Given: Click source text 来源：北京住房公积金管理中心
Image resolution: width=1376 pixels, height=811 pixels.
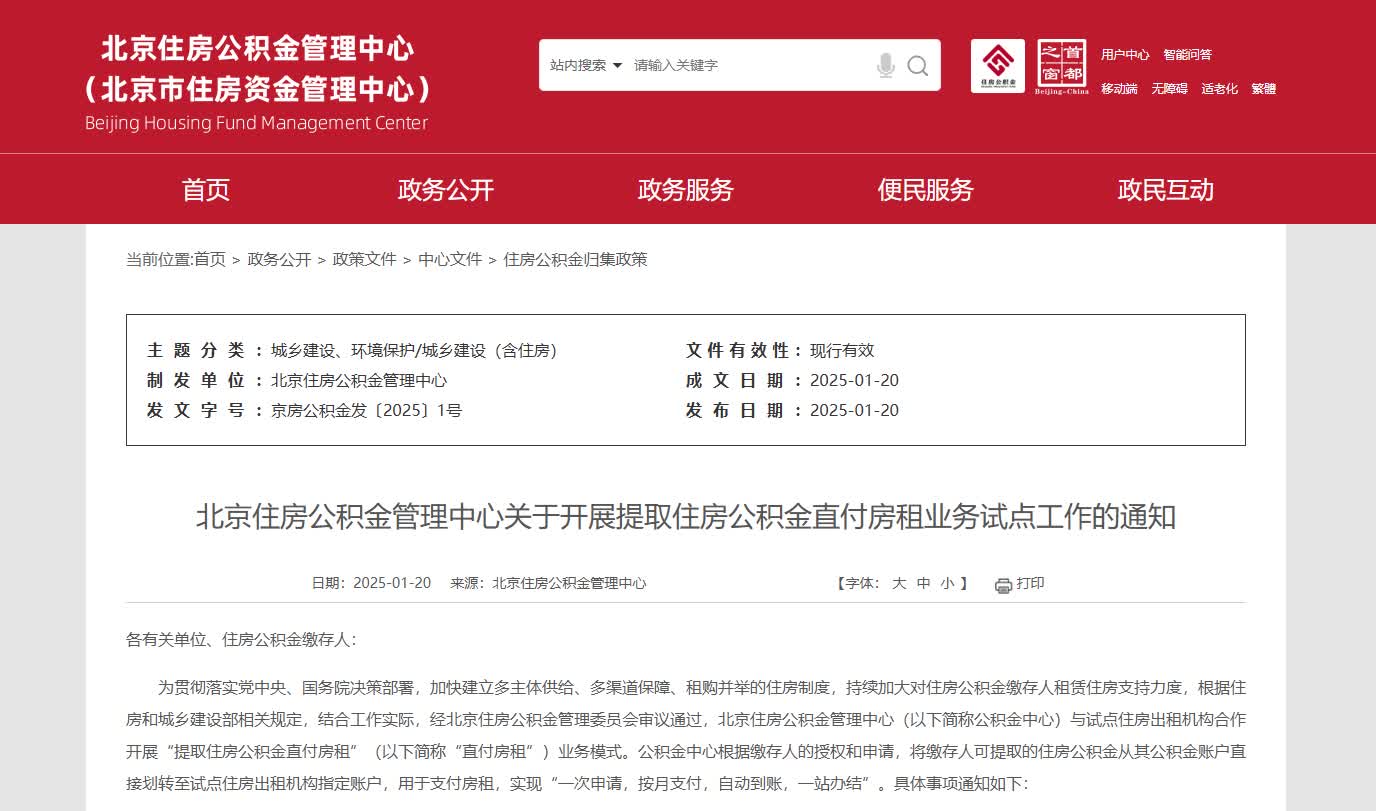Looking at the screenshot, I should [x=548, y=583].
